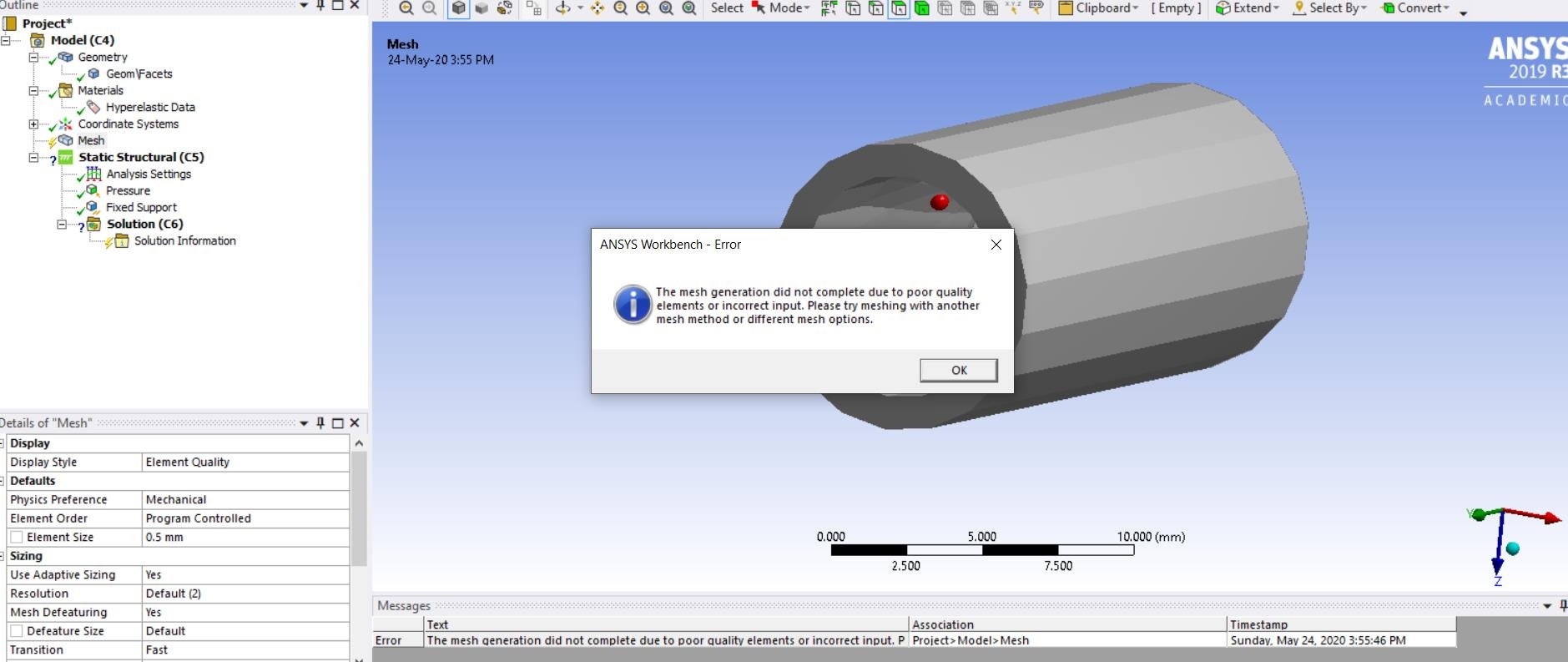This screenshot has height=662, width=1568.
Task: Activate the Pan four-arrow tool
Action: [597, 8]
